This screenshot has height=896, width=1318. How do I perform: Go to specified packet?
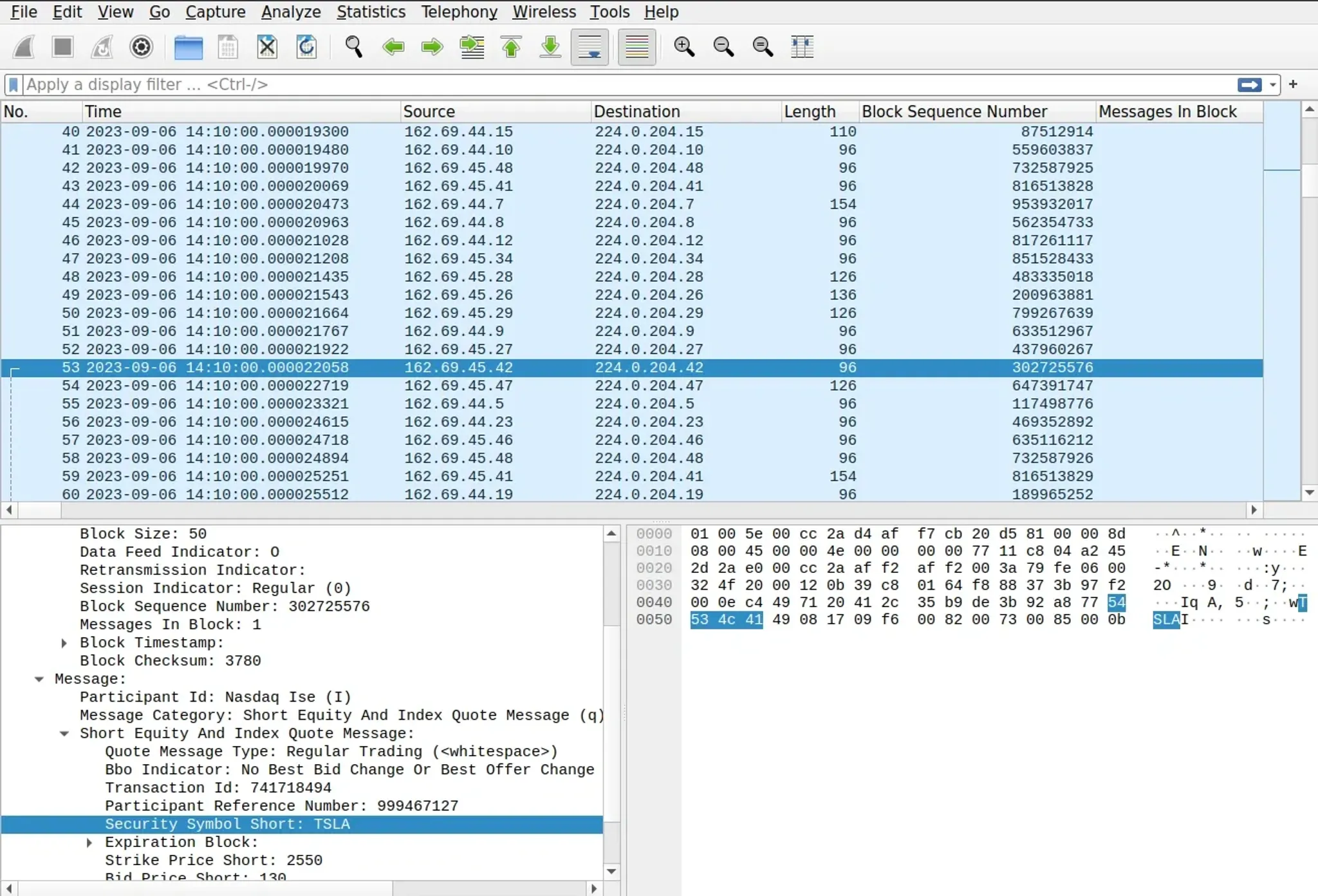(472, 47)
